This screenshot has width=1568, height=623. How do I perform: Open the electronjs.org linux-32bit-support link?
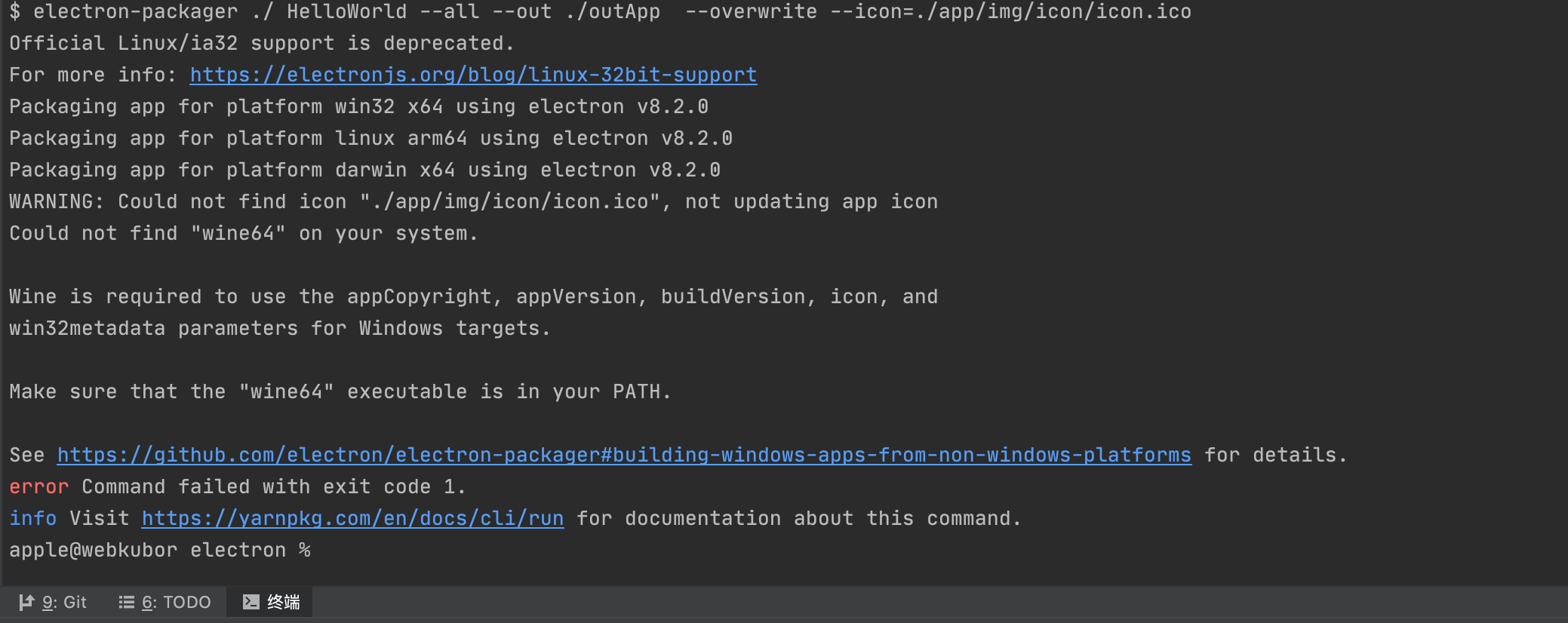point(473,75)
